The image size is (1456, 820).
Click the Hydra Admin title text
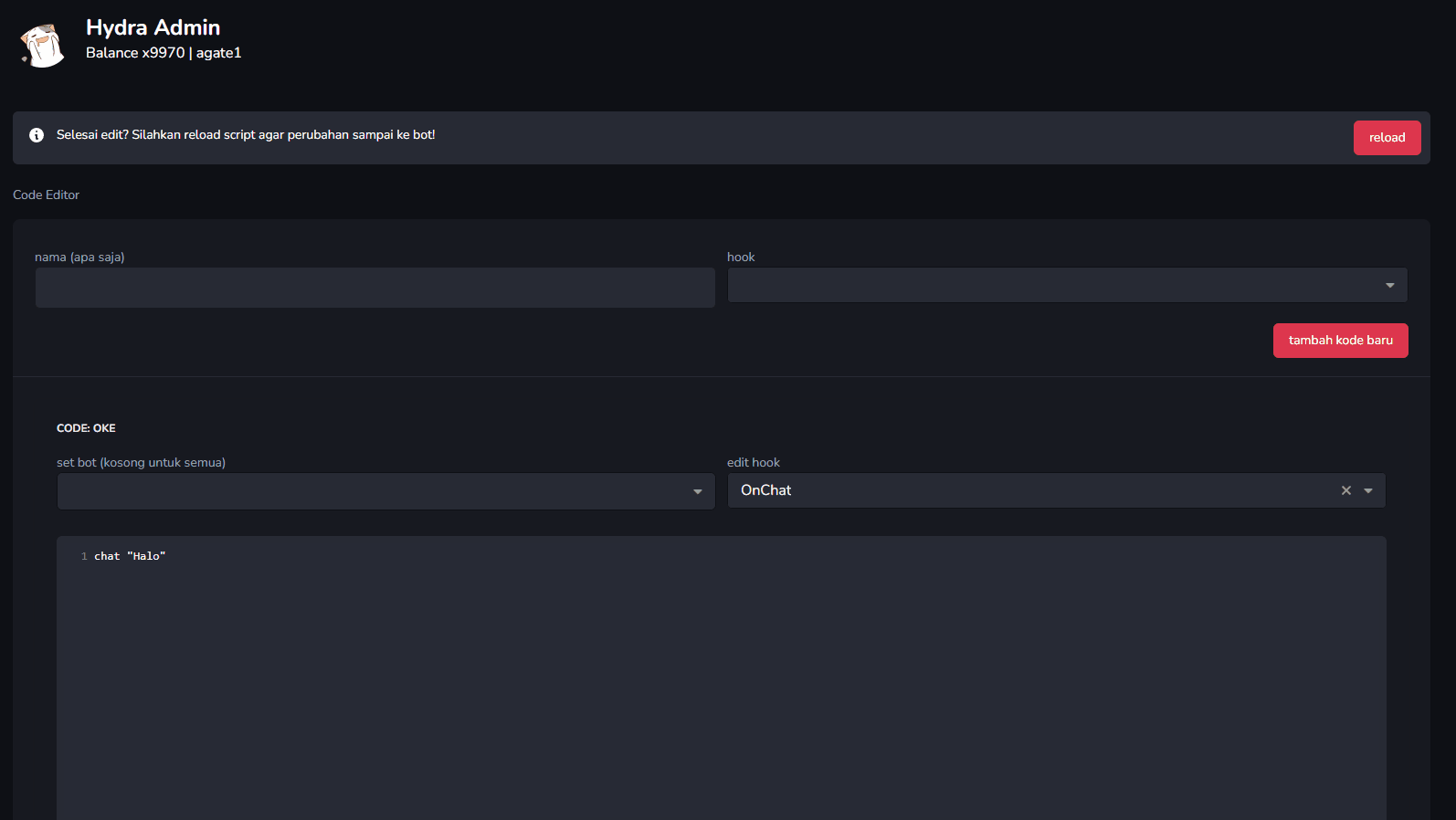(x=153, y=27)
